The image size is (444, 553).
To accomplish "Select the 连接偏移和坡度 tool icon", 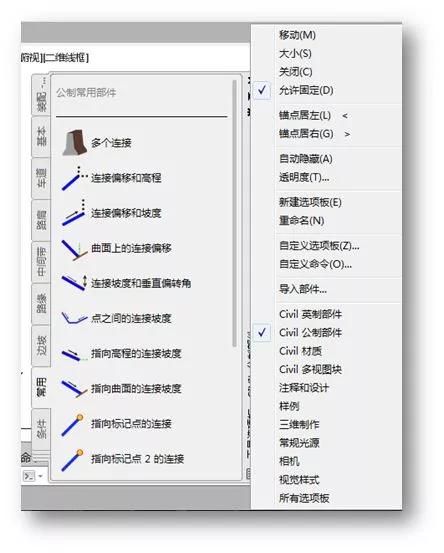I will [x=74, y=213].
